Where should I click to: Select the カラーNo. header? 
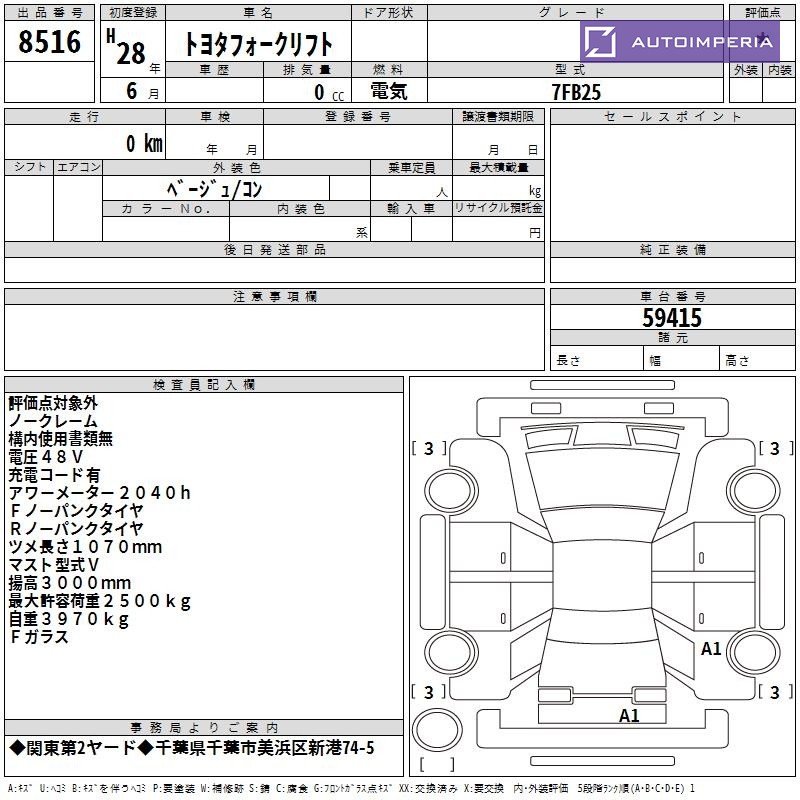(x=166, y=209)
